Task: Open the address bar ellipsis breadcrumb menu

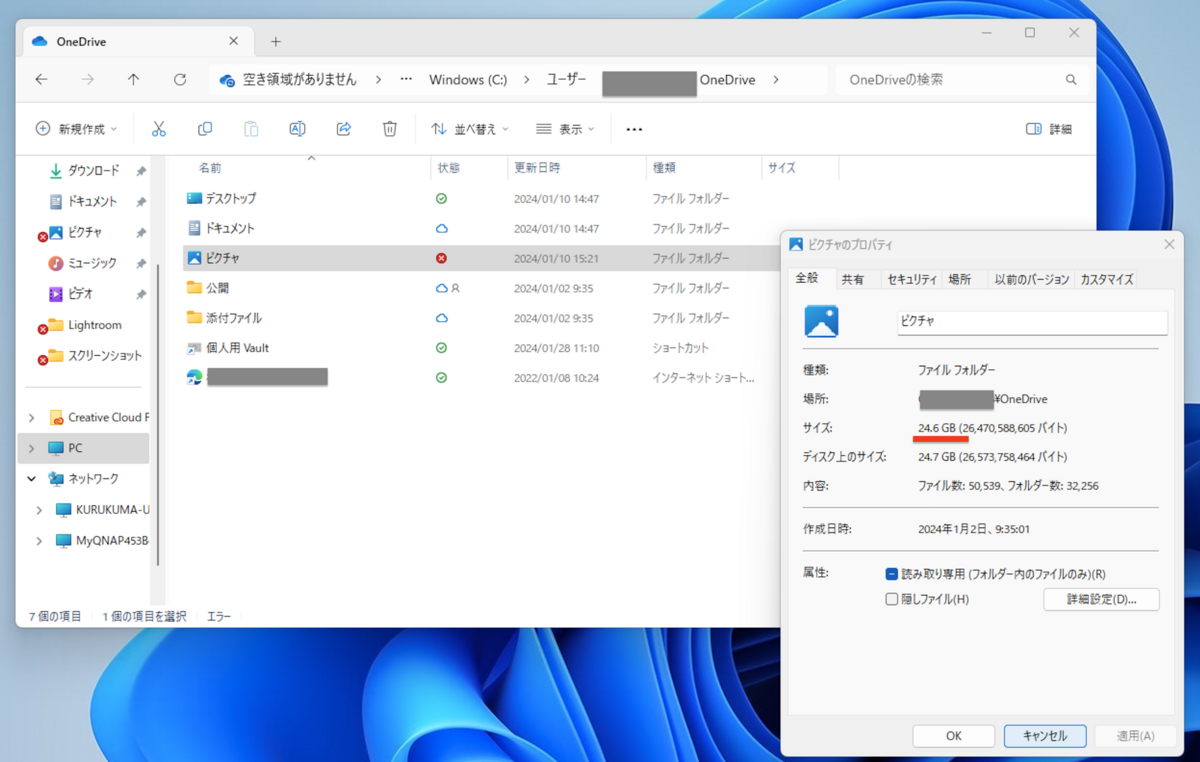Action: (x=406, y=80)
